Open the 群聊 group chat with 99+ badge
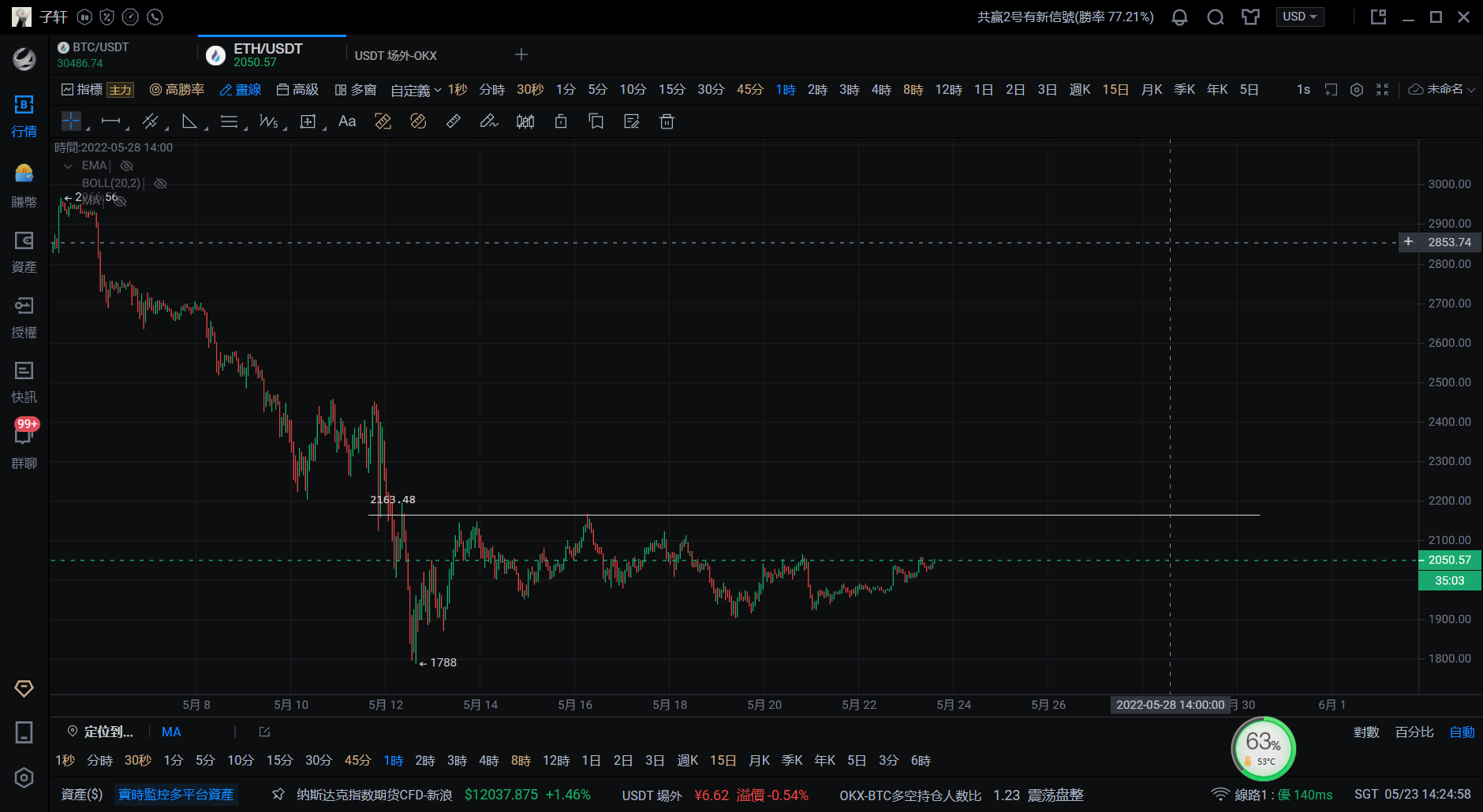This screenshot has width=1483, height=812. pos(24,445)
